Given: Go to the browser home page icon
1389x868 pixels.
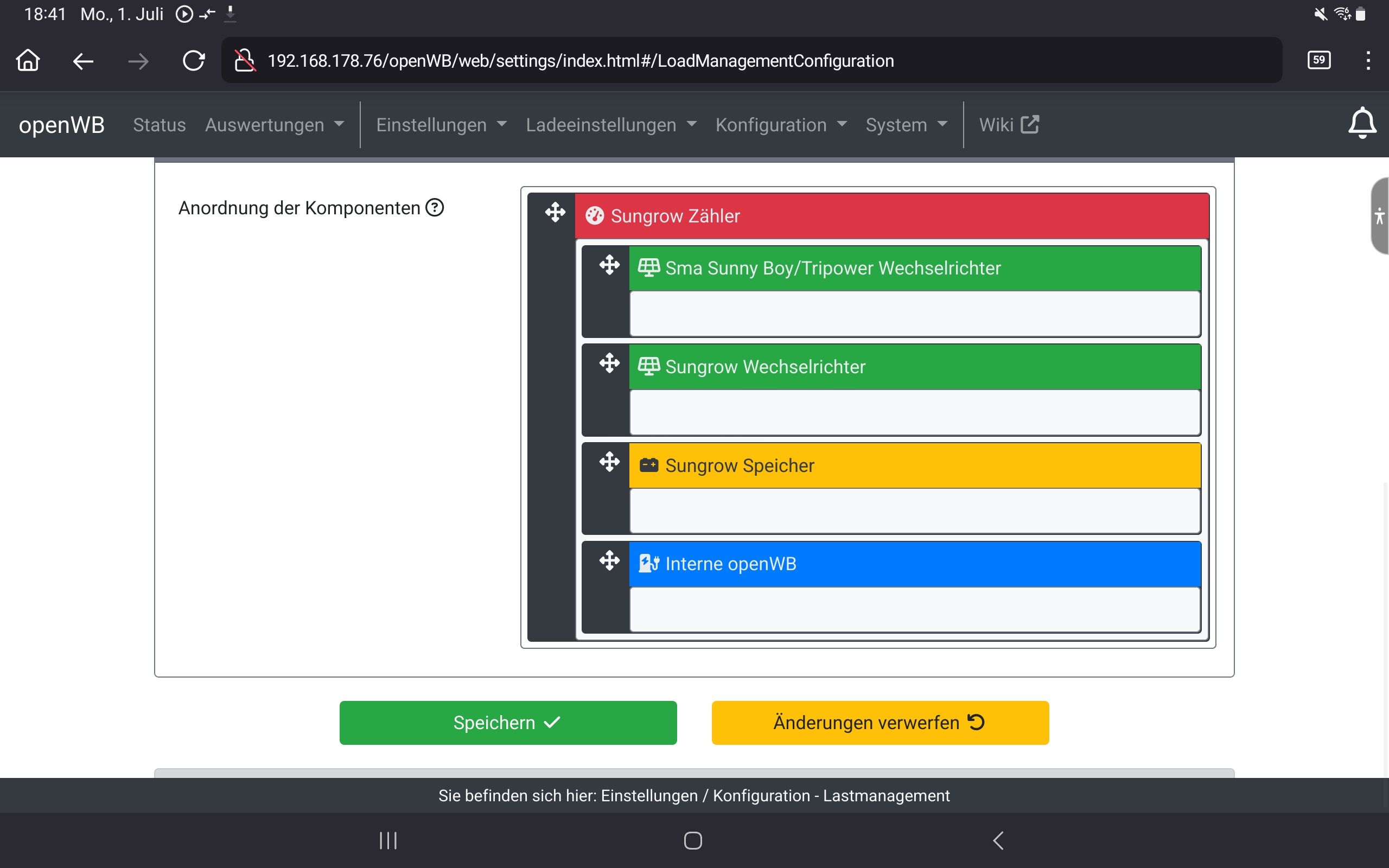Looking at the screenshot, I should pos(28,60).
